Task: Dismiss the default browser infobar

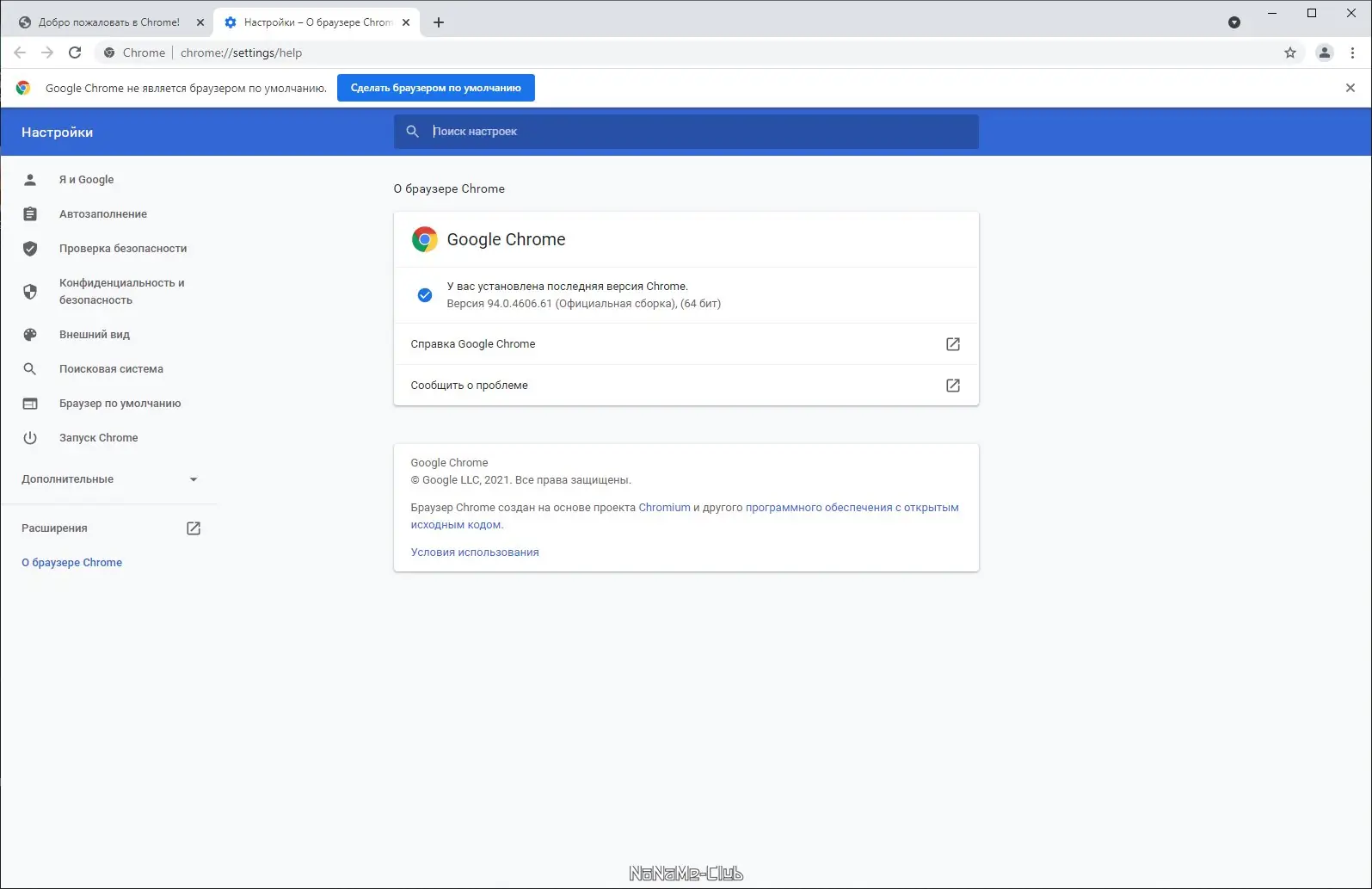Action: click(x=1350, y=88)
